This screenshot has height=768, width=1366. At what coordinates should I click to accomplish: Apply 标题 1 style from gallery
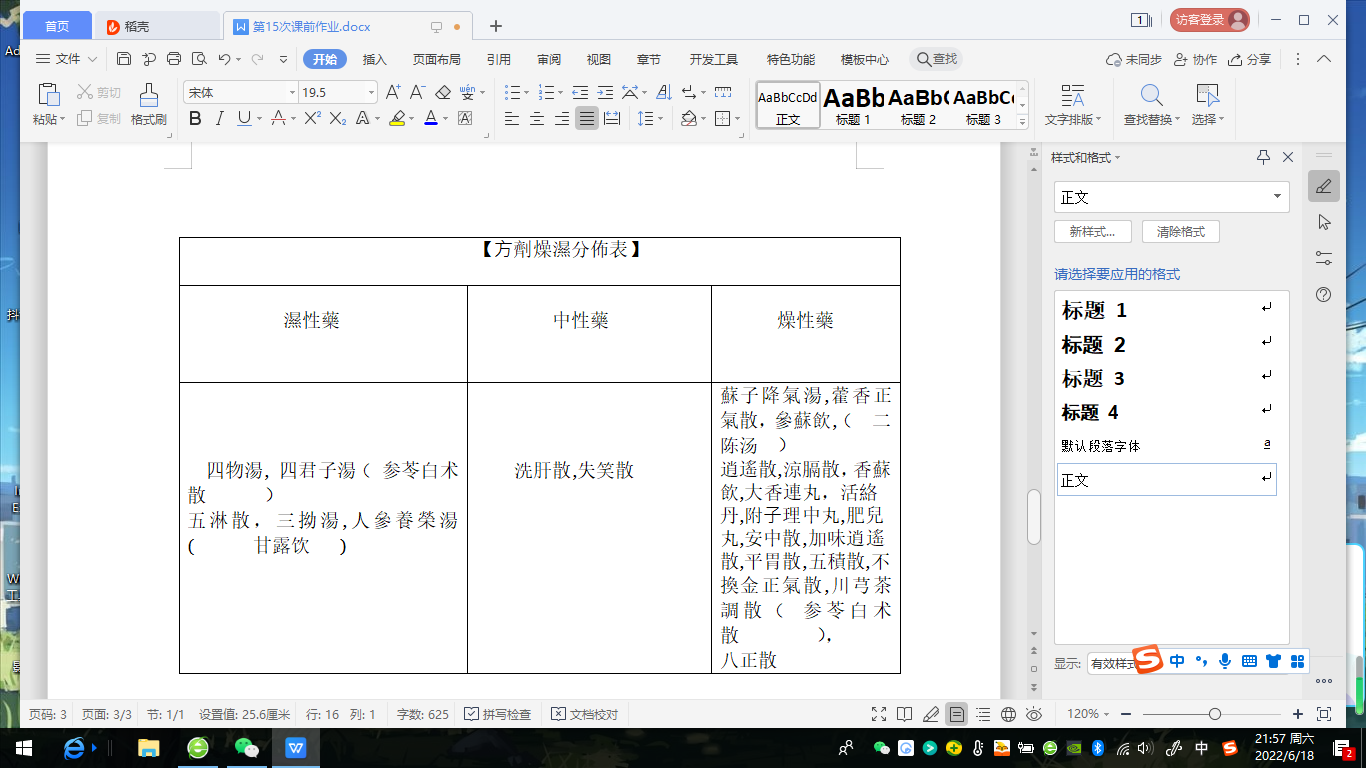(x=853, y=106)
